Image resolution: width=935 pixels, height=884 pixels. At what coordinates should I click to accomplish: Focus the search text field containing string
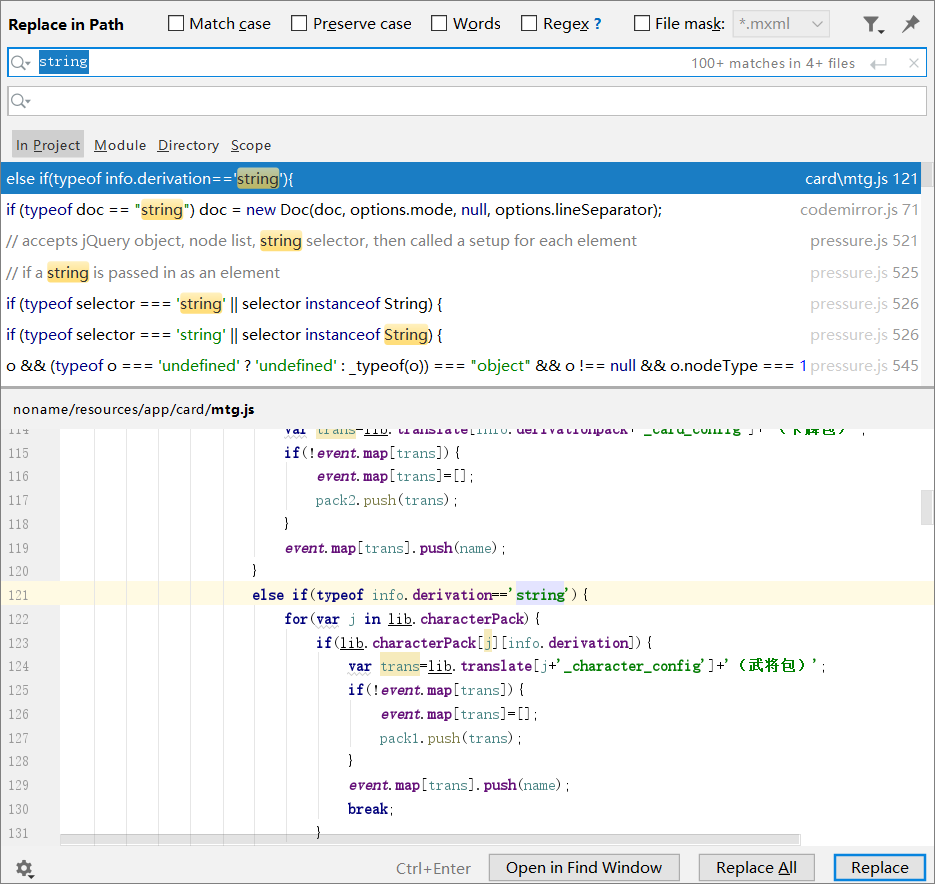[467, 63]
